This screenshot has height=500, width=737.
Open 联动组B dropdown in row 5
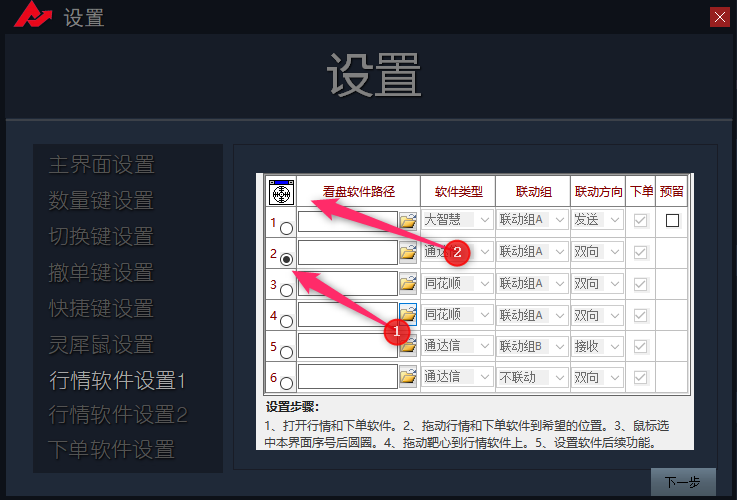532,346
